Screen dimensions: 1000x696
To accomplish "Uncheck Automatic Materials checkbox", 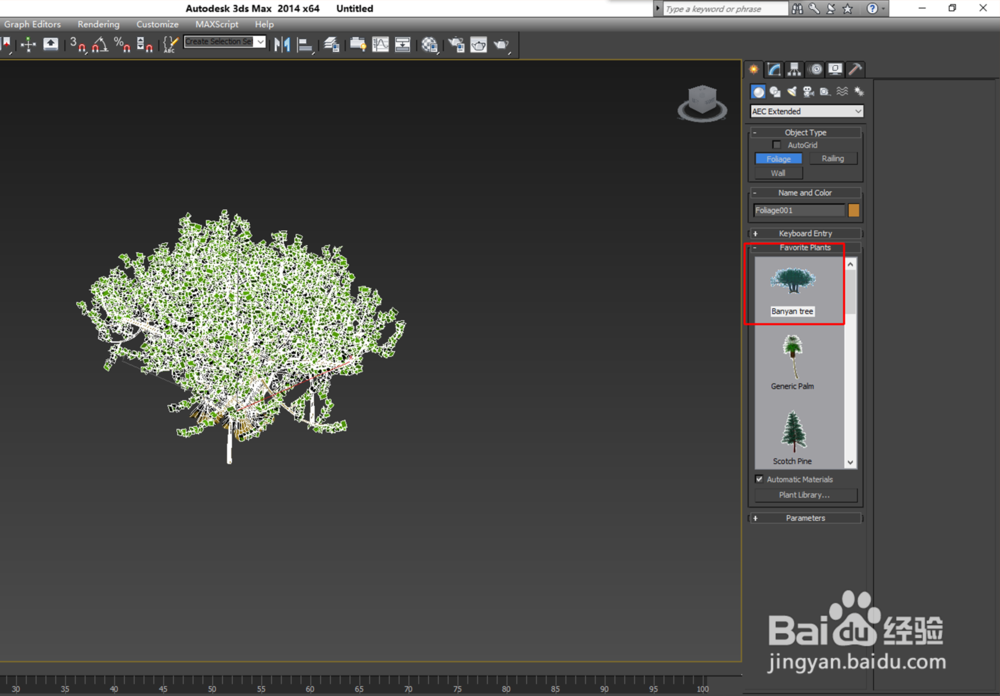I will coord(759,479).
